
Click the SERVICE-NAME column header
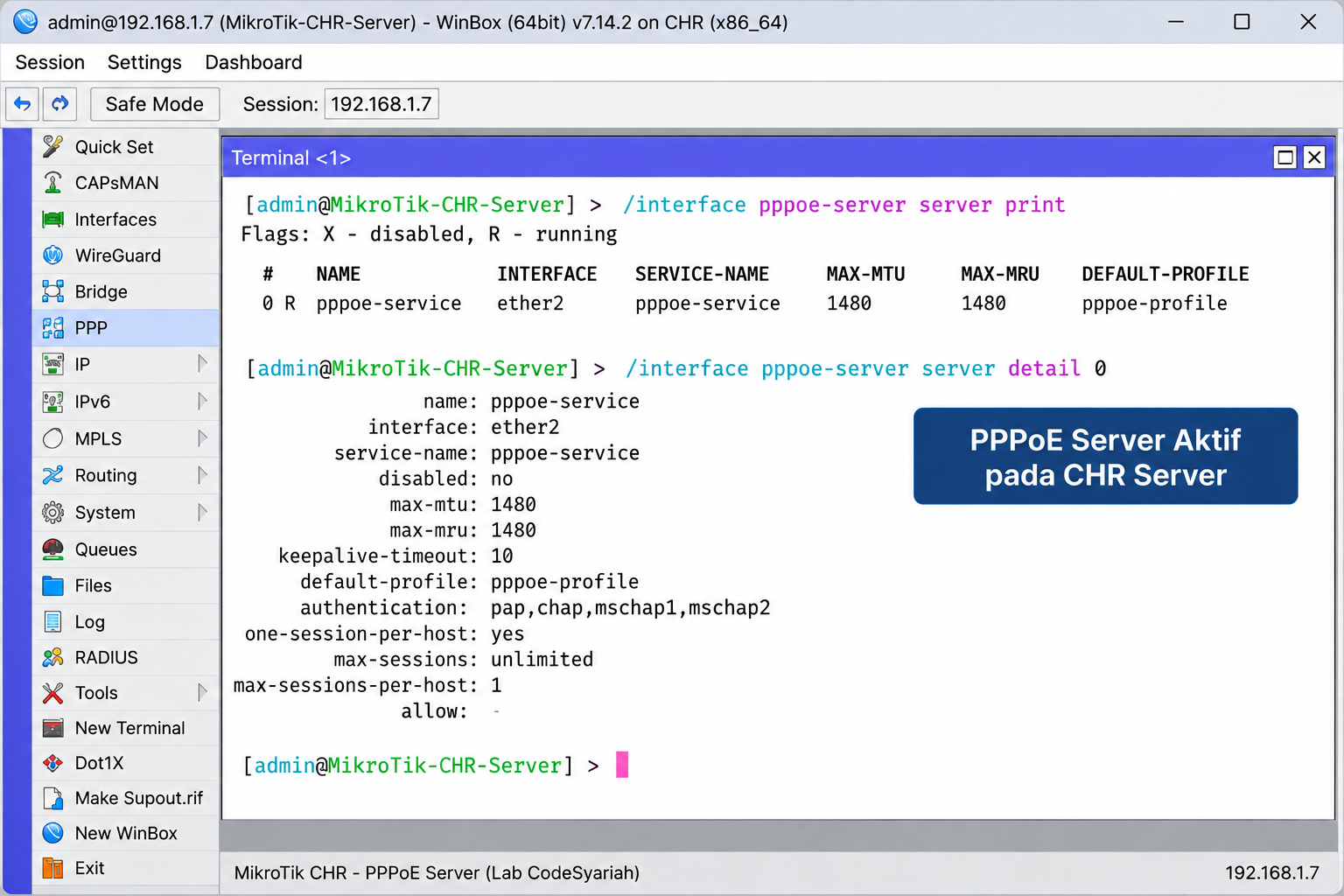(x=702, y=274)
